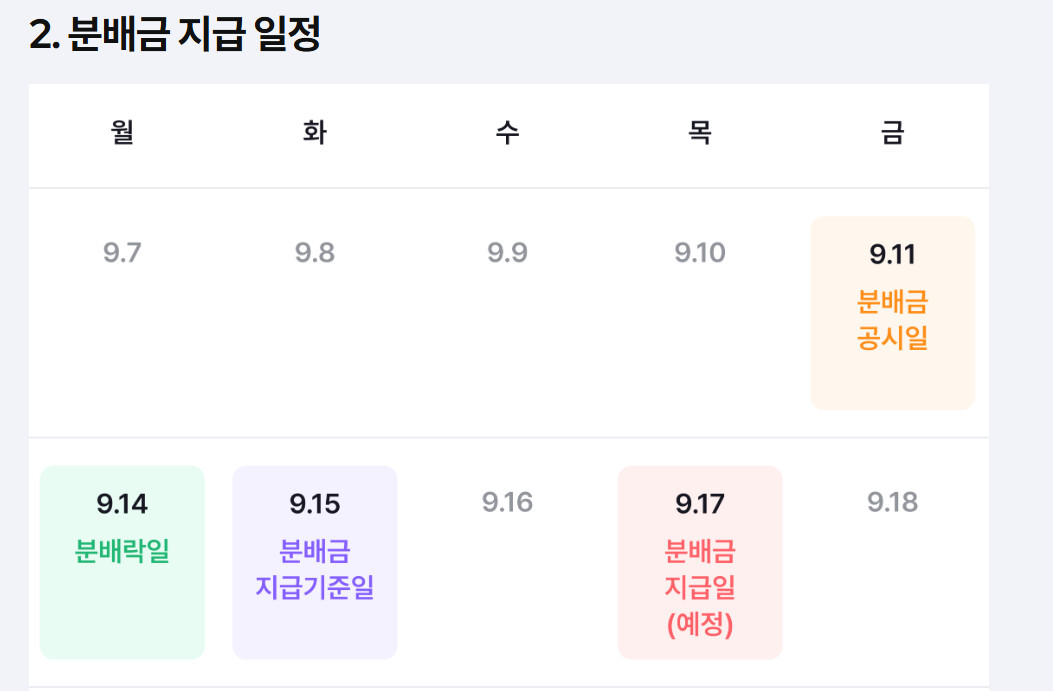Click the date 9.9
Screen dimensions: 1053x691
pos(508,253)
